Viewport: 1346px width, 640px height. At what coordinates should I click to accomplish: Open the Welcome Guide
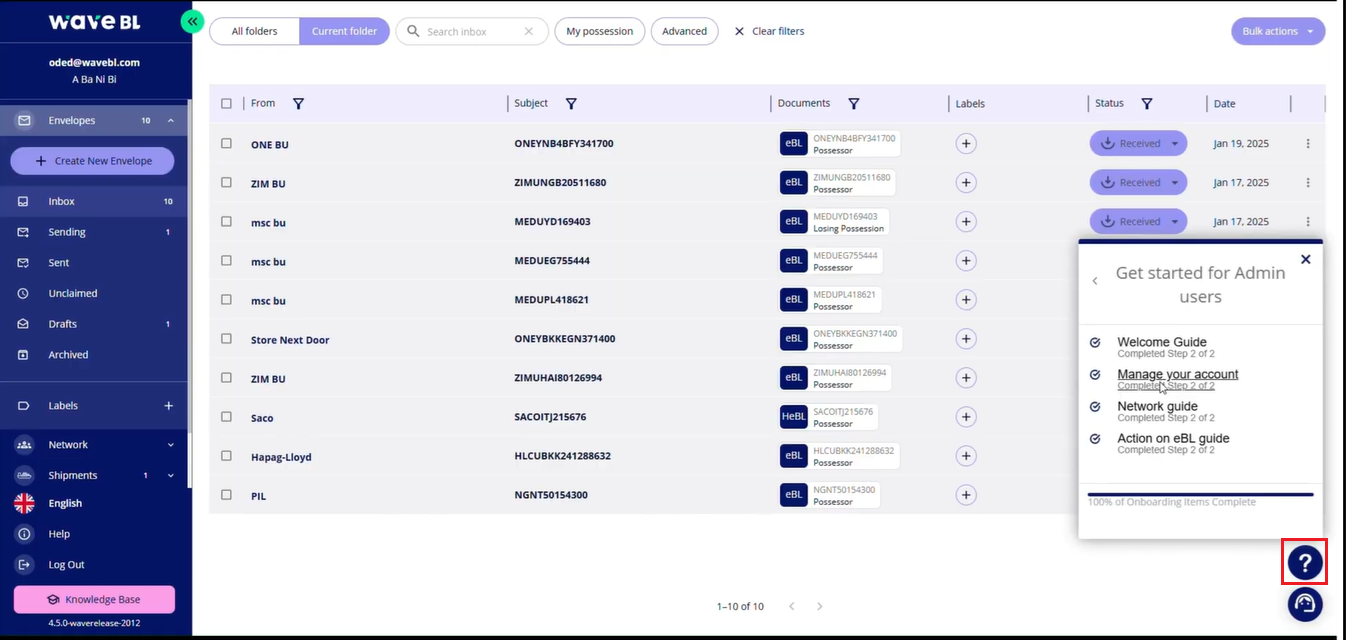1161,342
